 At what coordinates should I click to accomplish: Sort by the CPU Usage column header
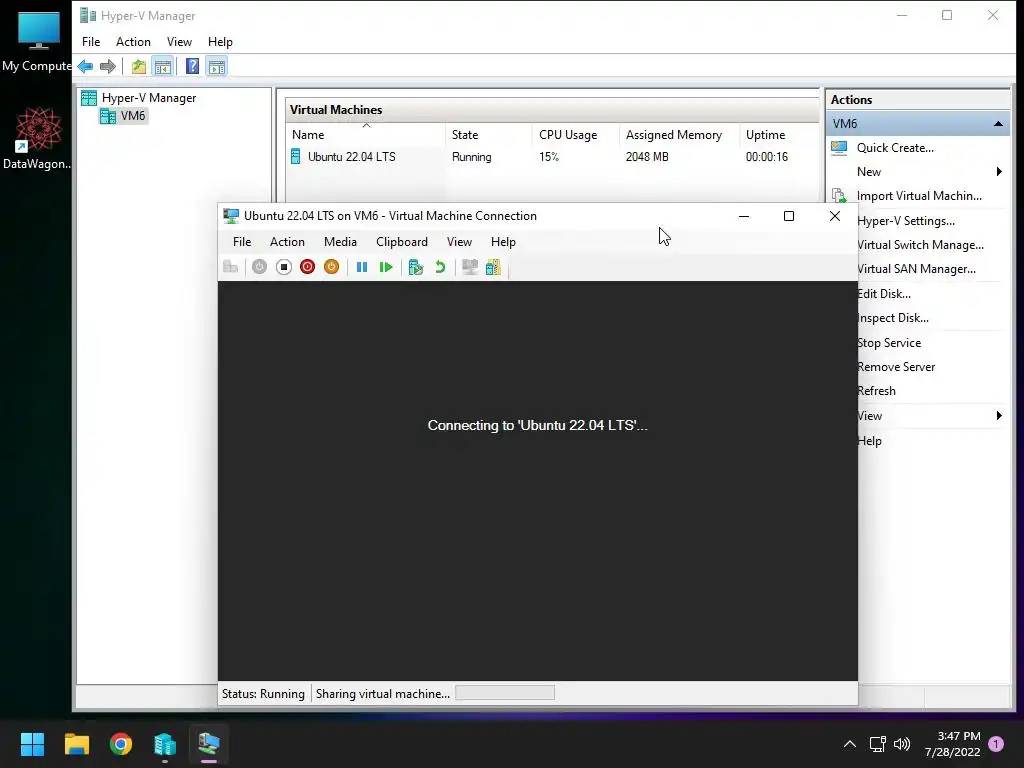coord(575,135)
